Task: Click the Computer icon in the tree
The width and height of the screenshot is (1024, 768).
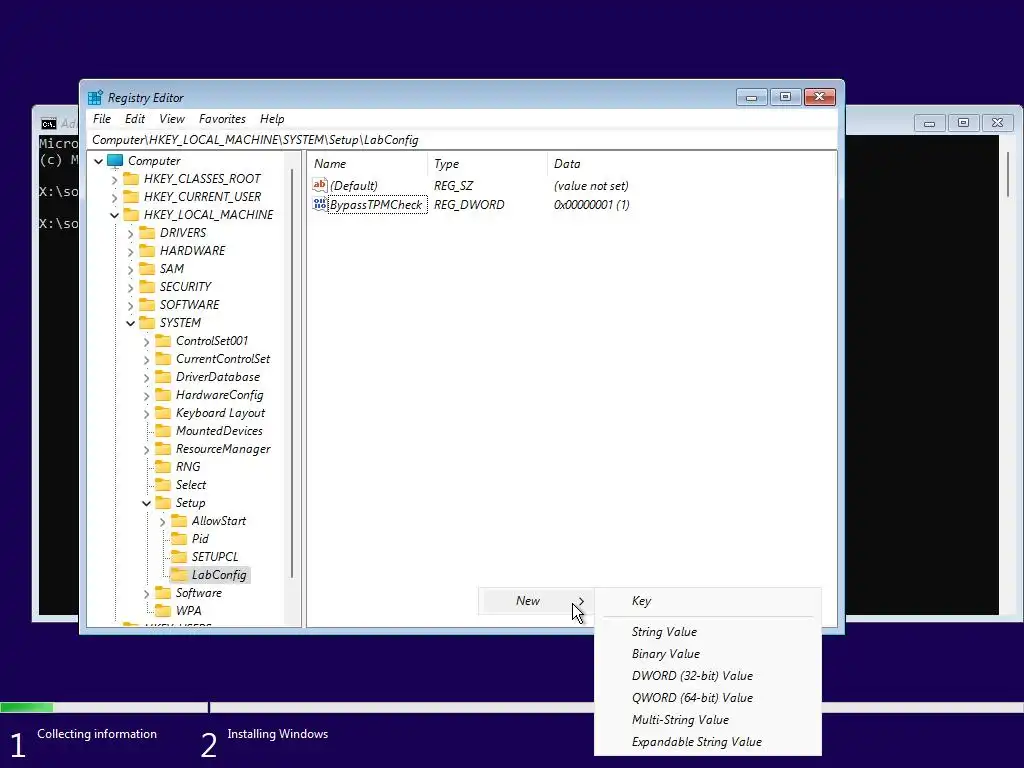Action: tap(115, 161)
